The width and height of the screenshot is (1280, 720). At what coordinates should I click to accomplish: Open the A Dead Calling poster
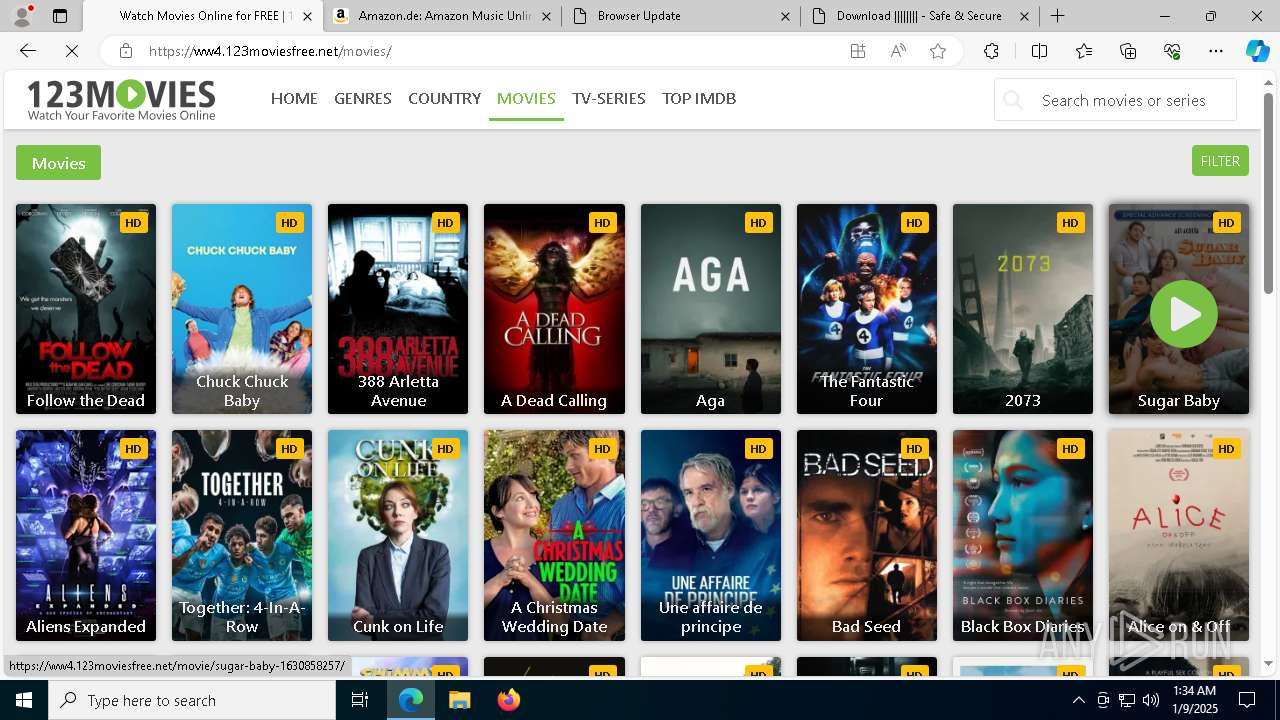tap(554, 309)
